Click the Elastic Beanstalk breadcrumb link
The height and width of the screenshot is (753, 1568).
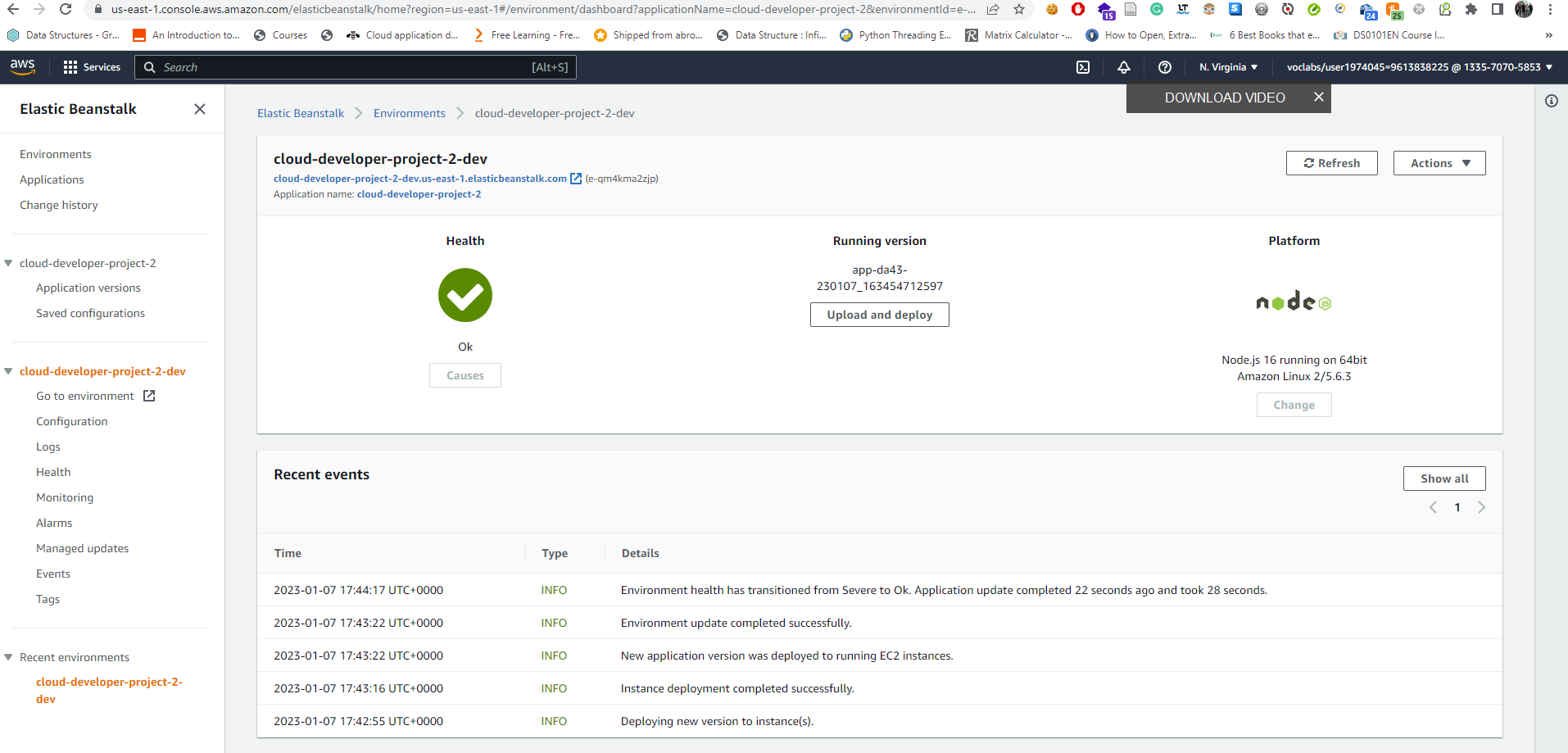[x=301, y=113]
